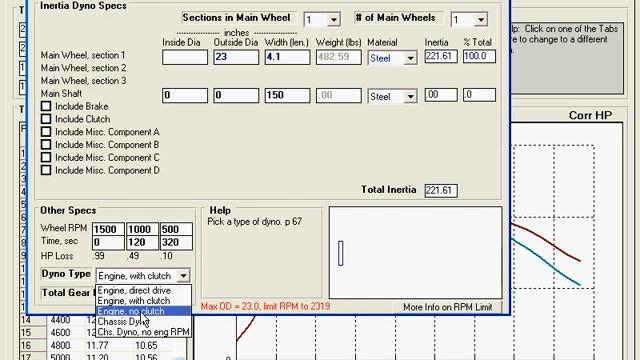Select 'Engine, no clutch' option
640x360 pixels.
(144, 311)
